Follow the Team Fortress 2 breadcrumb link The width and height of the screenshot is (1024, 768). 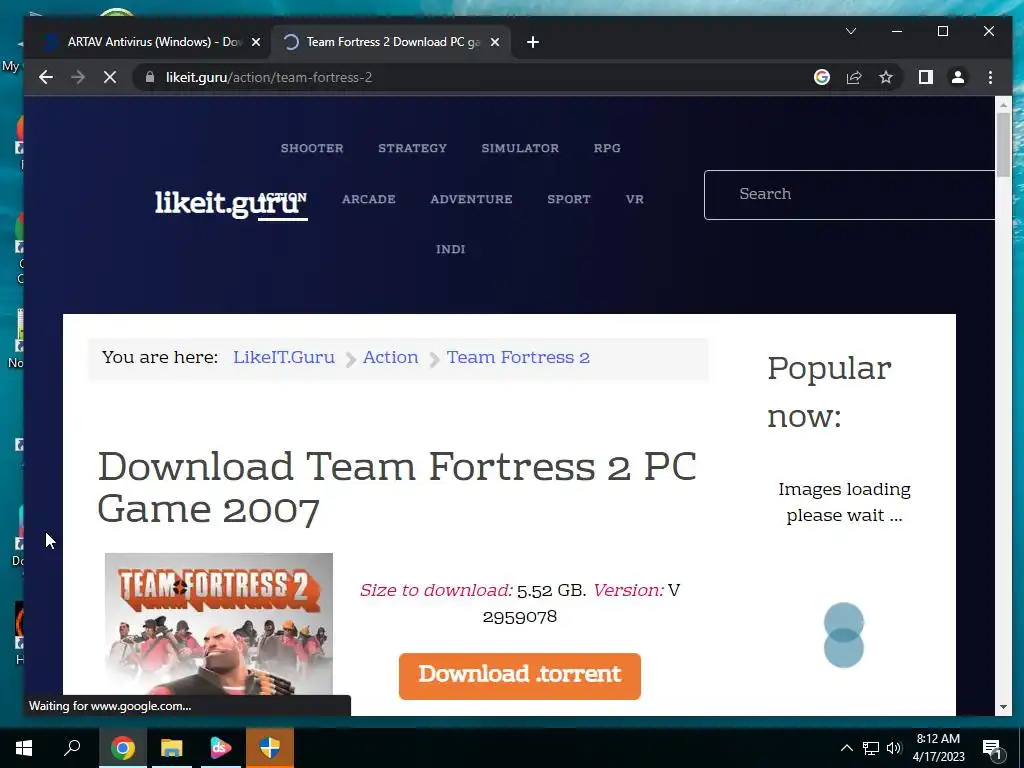click(518, 357)
